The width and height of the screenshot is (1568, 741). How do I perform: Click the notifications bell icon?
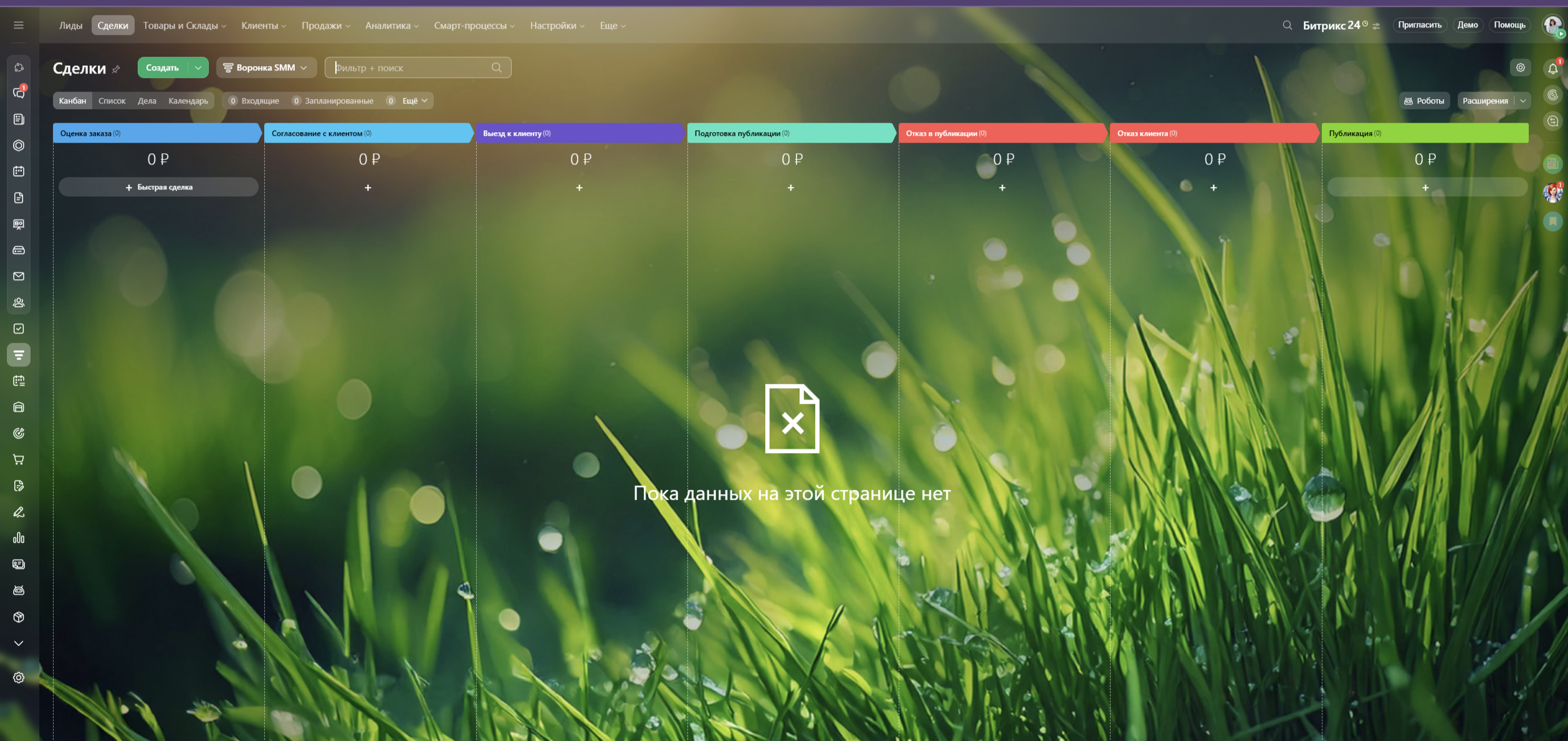tap(1552, 69)
